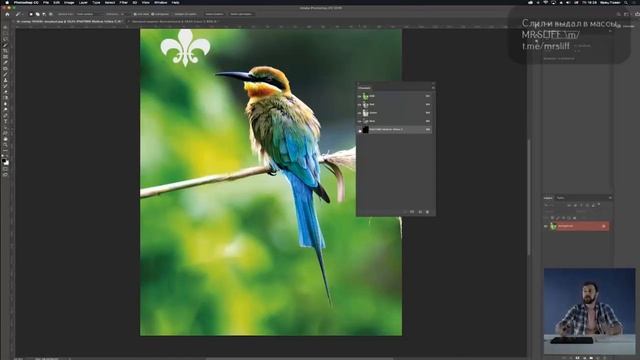This screenshot has height=360, width=640.
Task: Click Save Selection as Channel icon
Action: (x=412, y=212)
